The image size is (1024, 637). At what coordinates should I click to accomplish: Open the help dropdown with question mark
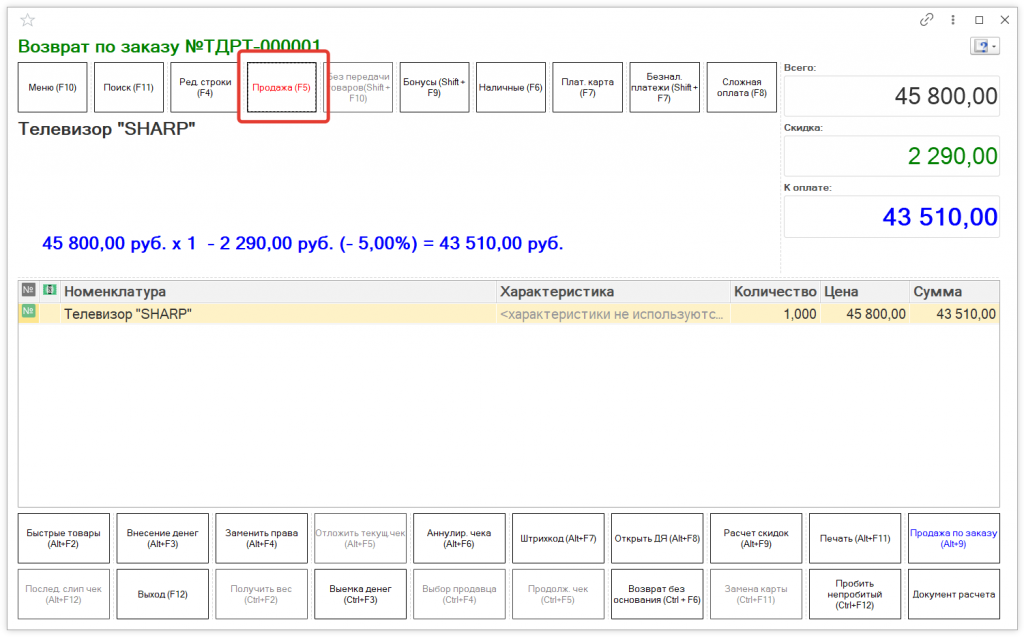click(x=984, y=46)
